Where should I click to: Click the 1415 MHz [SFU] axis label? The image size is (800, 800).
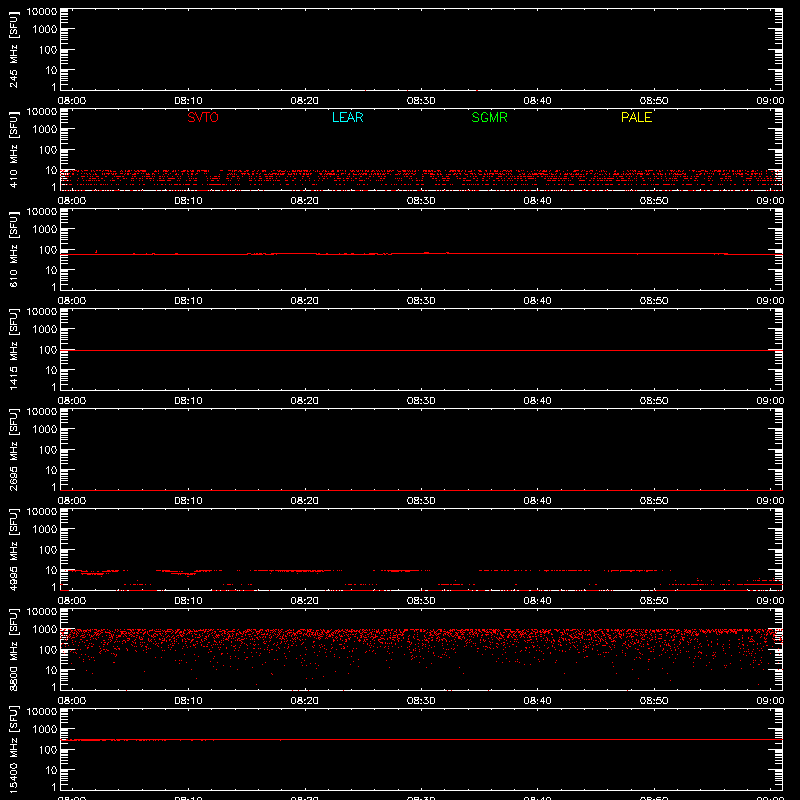coord(13,349)
